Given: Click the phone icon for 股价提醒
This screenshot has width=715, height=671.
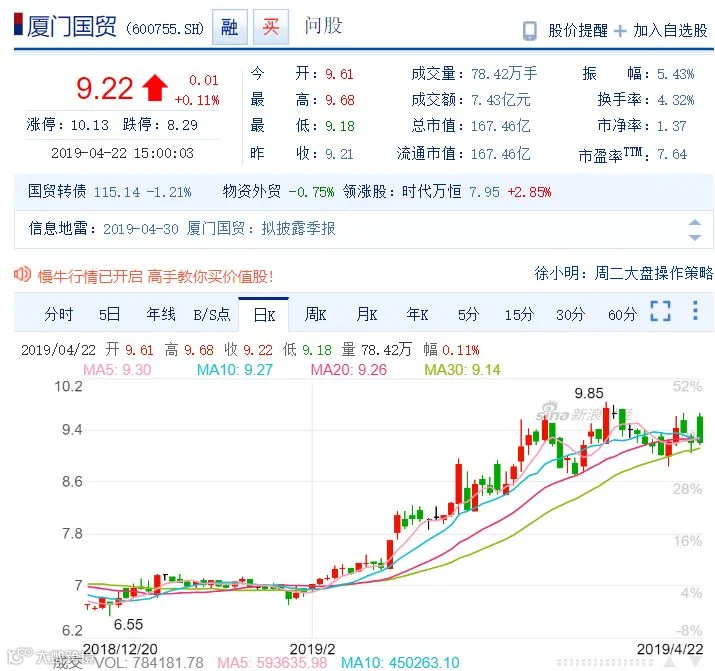Looking at the screenshot, I should [529, 31].
